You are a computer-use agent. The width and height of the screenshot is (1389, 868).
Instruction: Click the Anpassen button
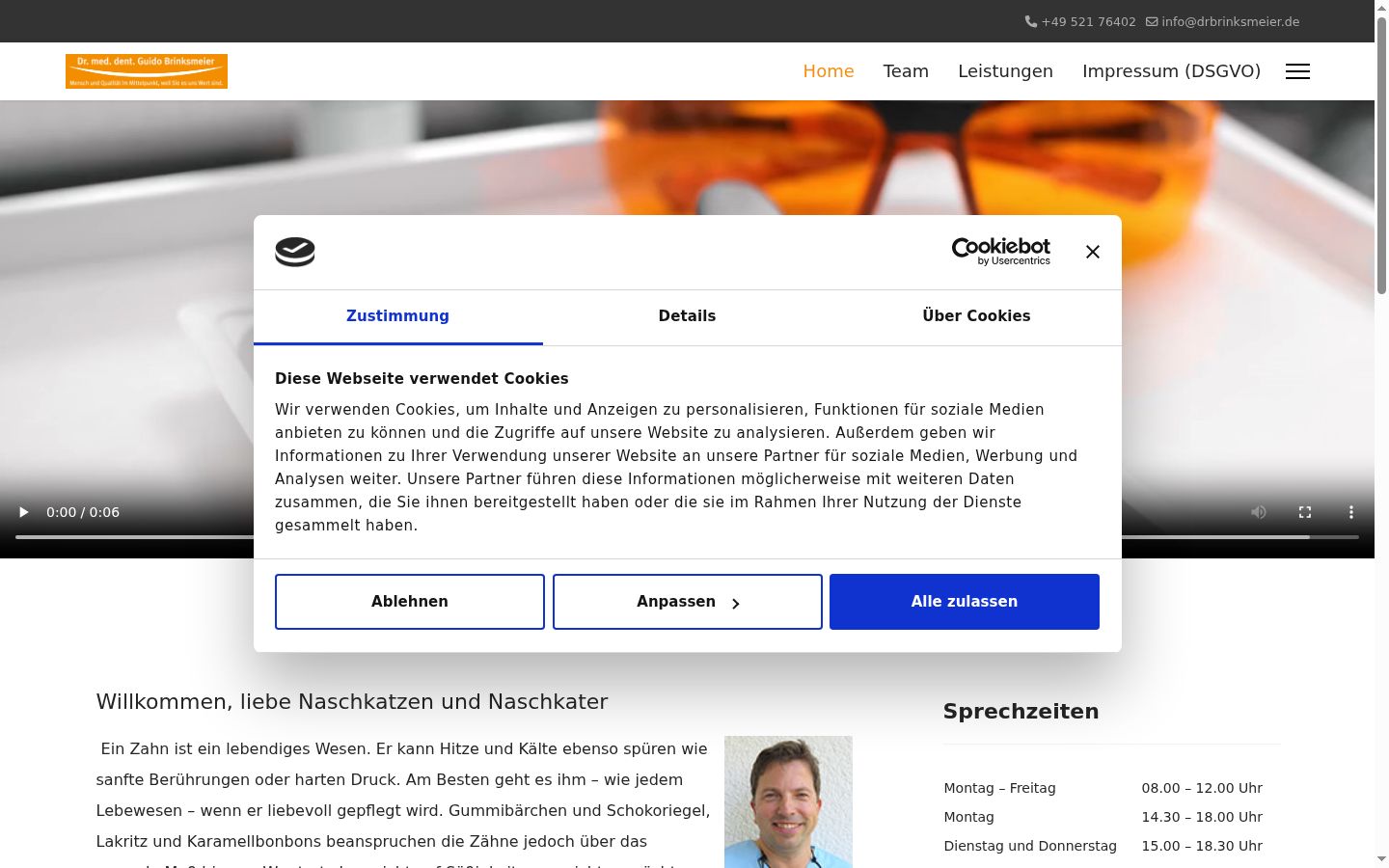[688, 602]
